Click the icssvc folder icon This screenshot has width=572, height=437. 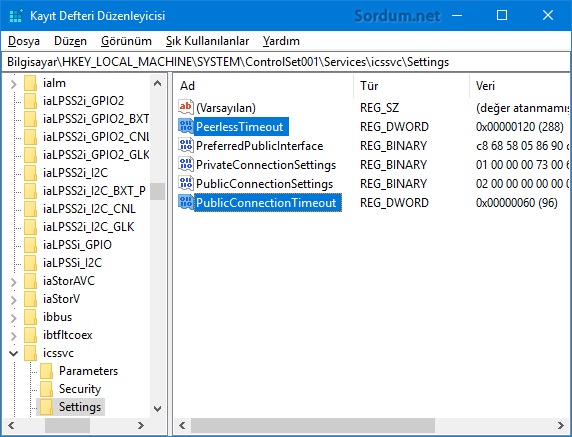click(x=30, y=353)
